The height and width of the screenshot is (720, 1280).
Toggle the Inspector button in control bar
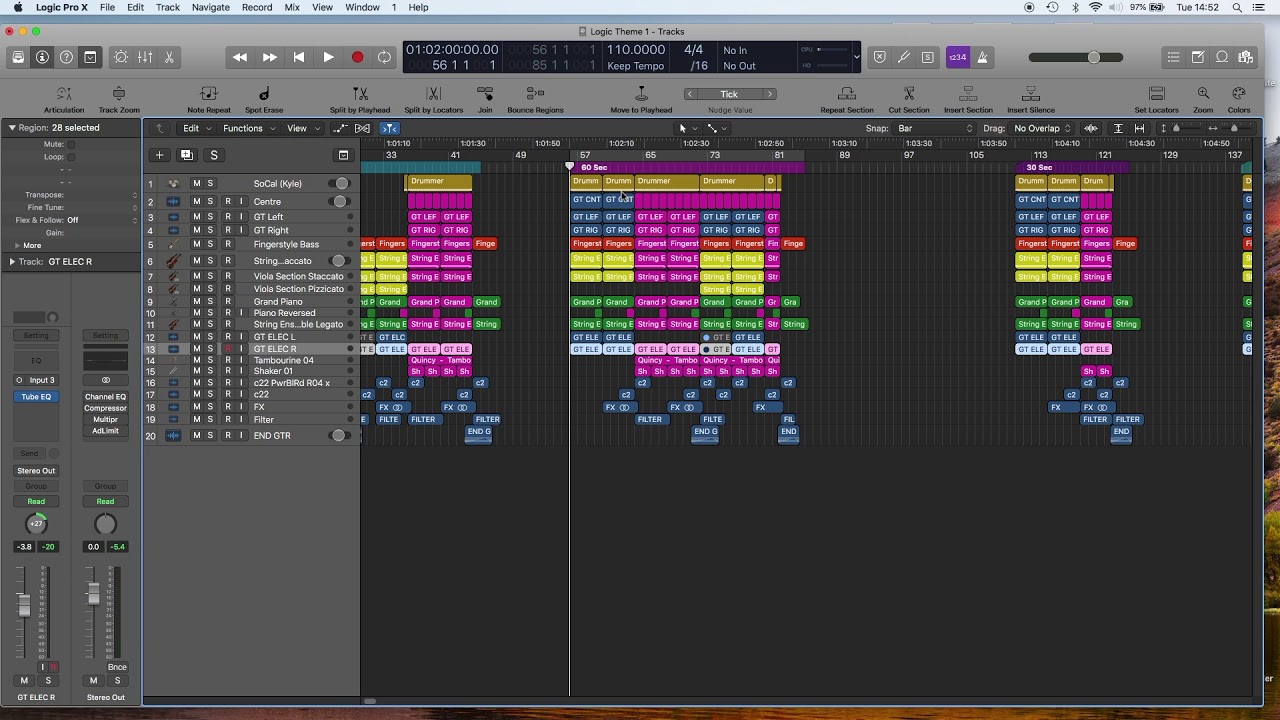point(42,57)
